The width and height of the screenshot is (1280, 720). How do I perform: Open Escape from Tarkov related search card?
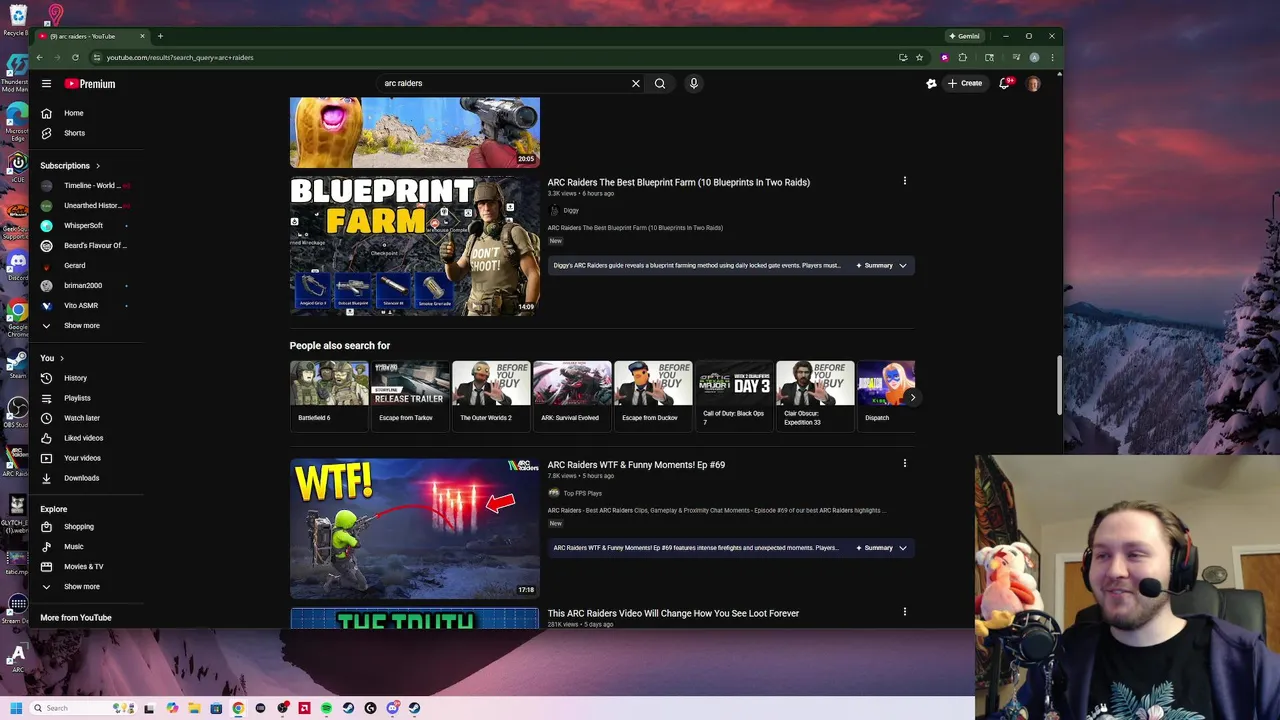pyautogui.click(x=410, y=394)
